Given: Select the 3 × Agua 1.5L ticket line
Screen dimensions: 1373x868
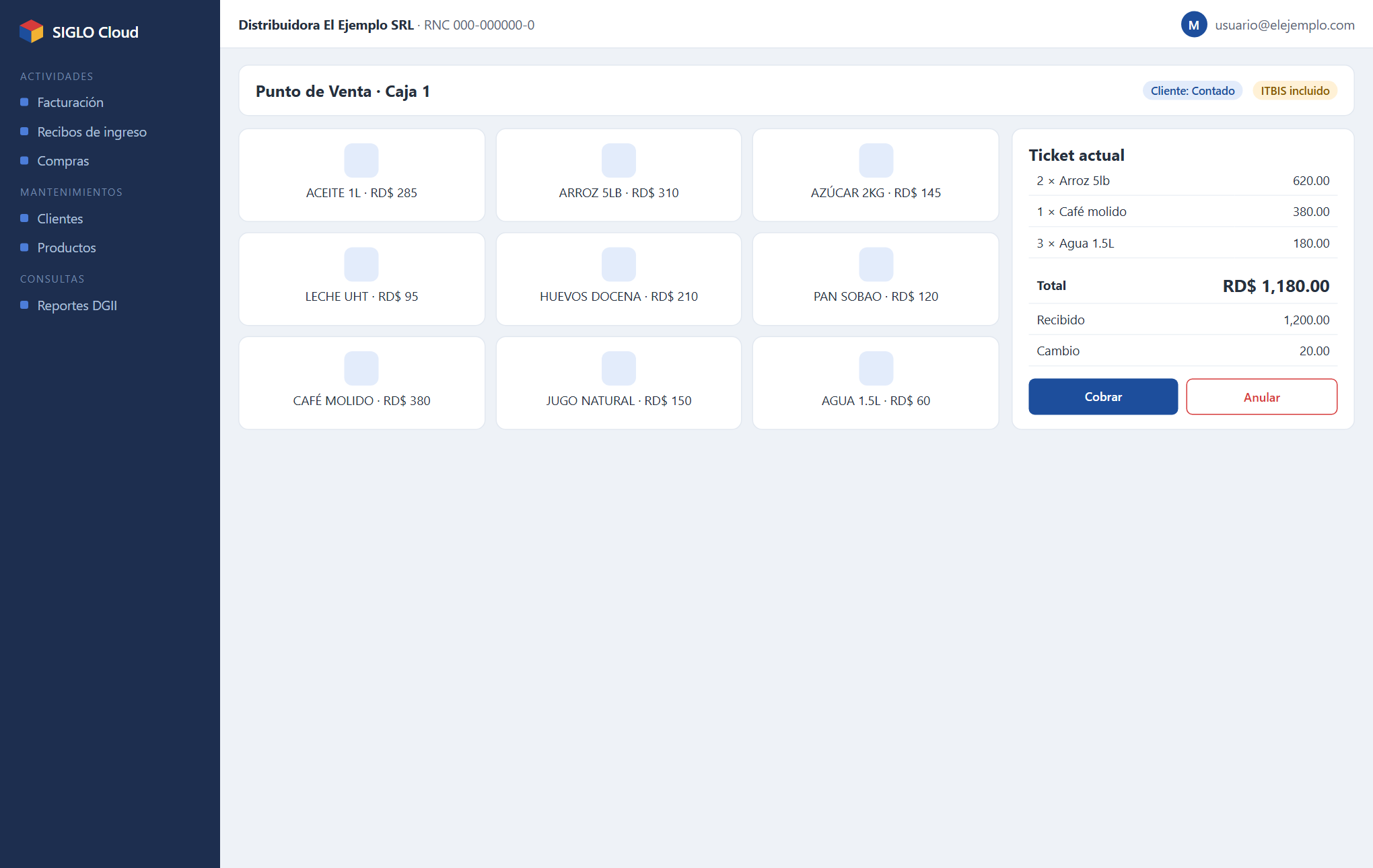Looking at the screenshot, I should (x=1183, y=243).
